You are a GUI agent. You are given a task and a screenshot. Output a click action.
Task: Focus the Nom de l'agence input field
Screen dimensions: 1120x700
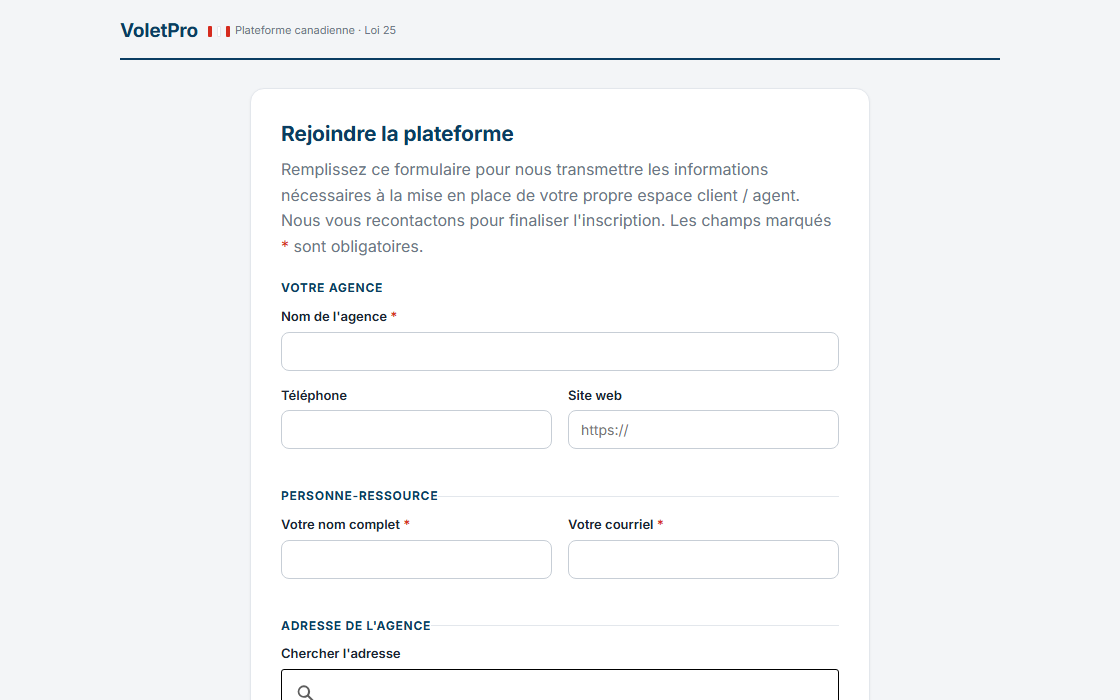click(x=559, y=351)
